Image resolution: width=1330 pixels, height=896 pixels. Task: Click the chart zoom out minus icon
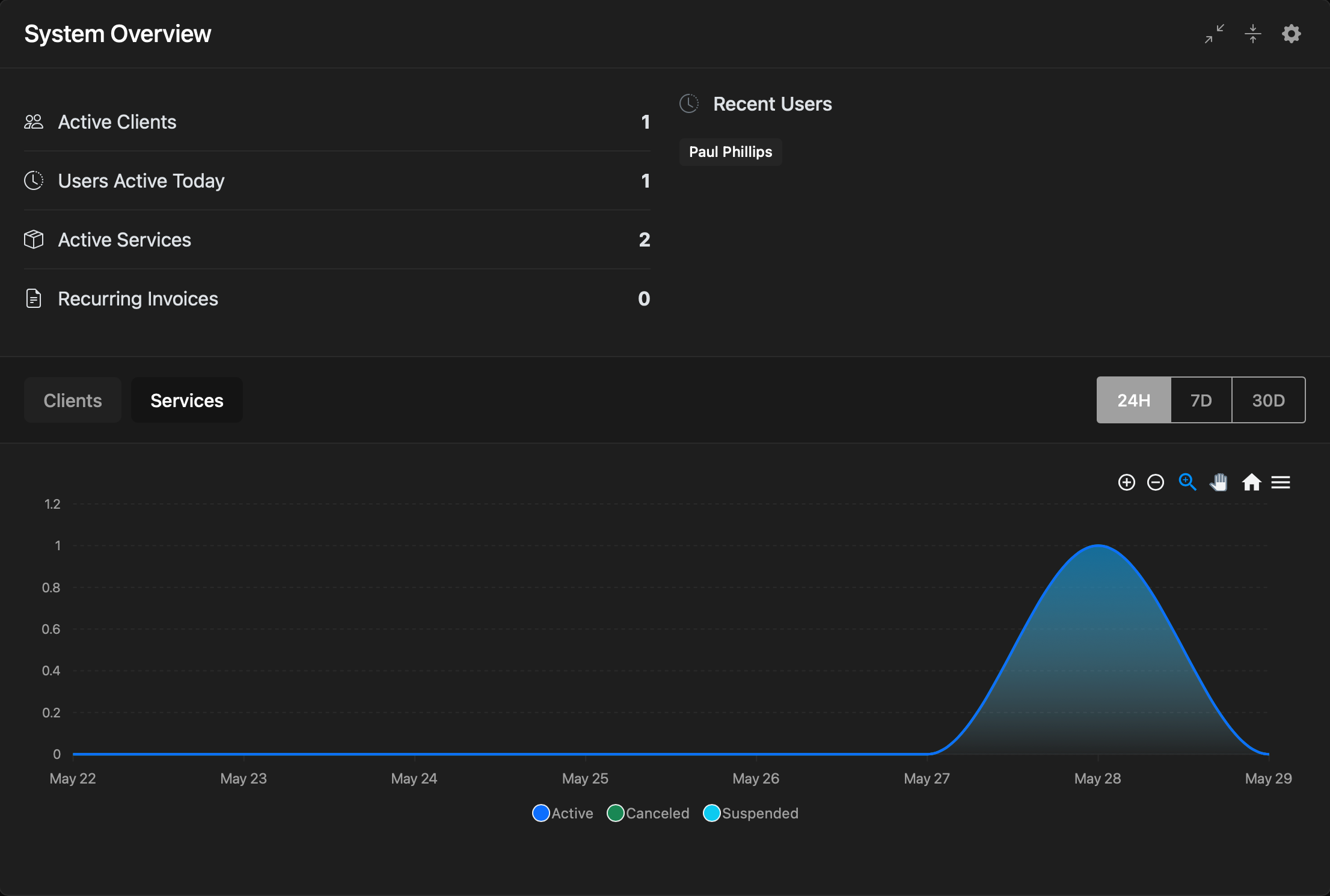1155,482
